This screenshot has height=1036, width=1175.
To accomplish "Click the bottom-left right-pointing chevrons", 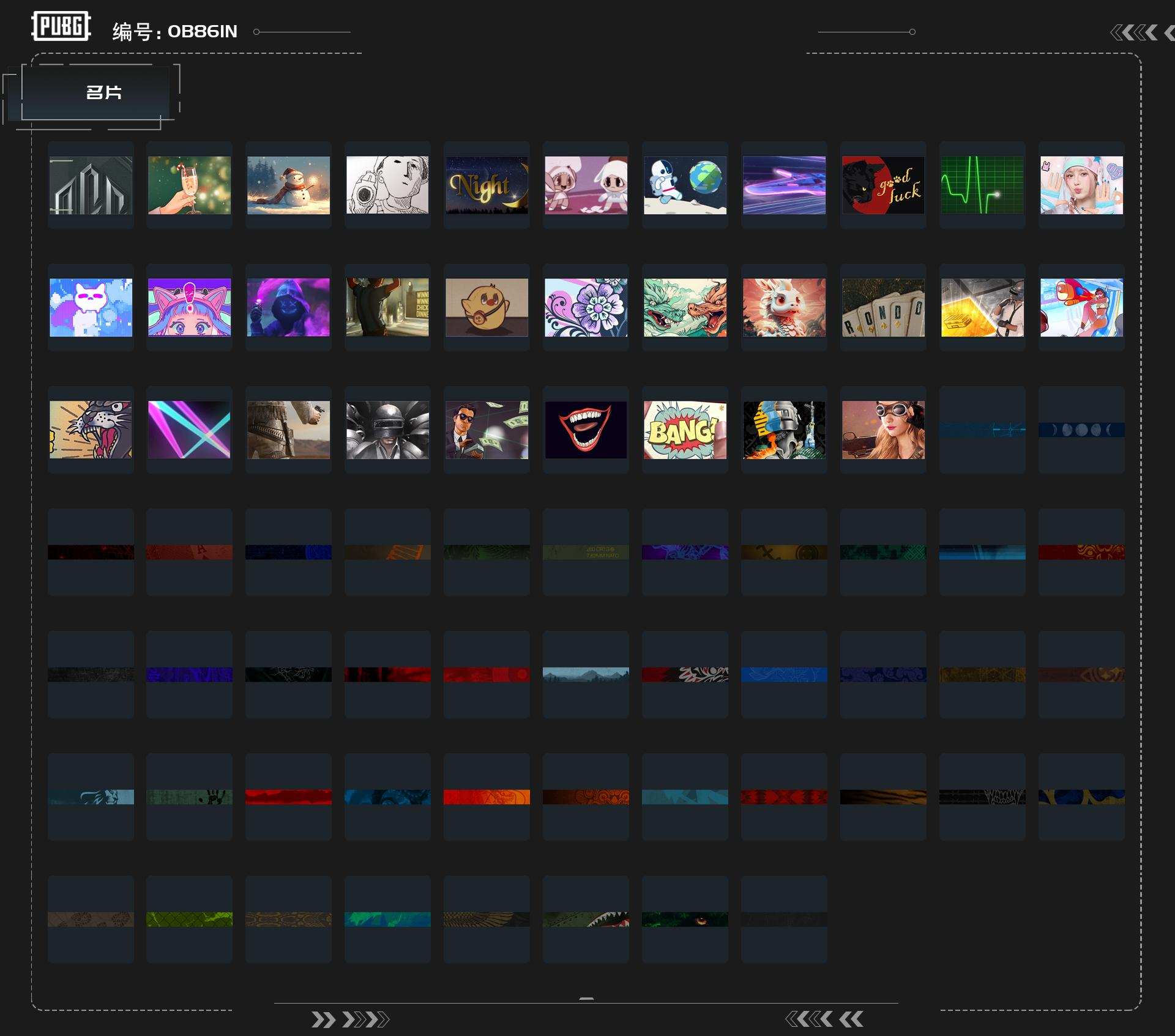I will 349,1019.
